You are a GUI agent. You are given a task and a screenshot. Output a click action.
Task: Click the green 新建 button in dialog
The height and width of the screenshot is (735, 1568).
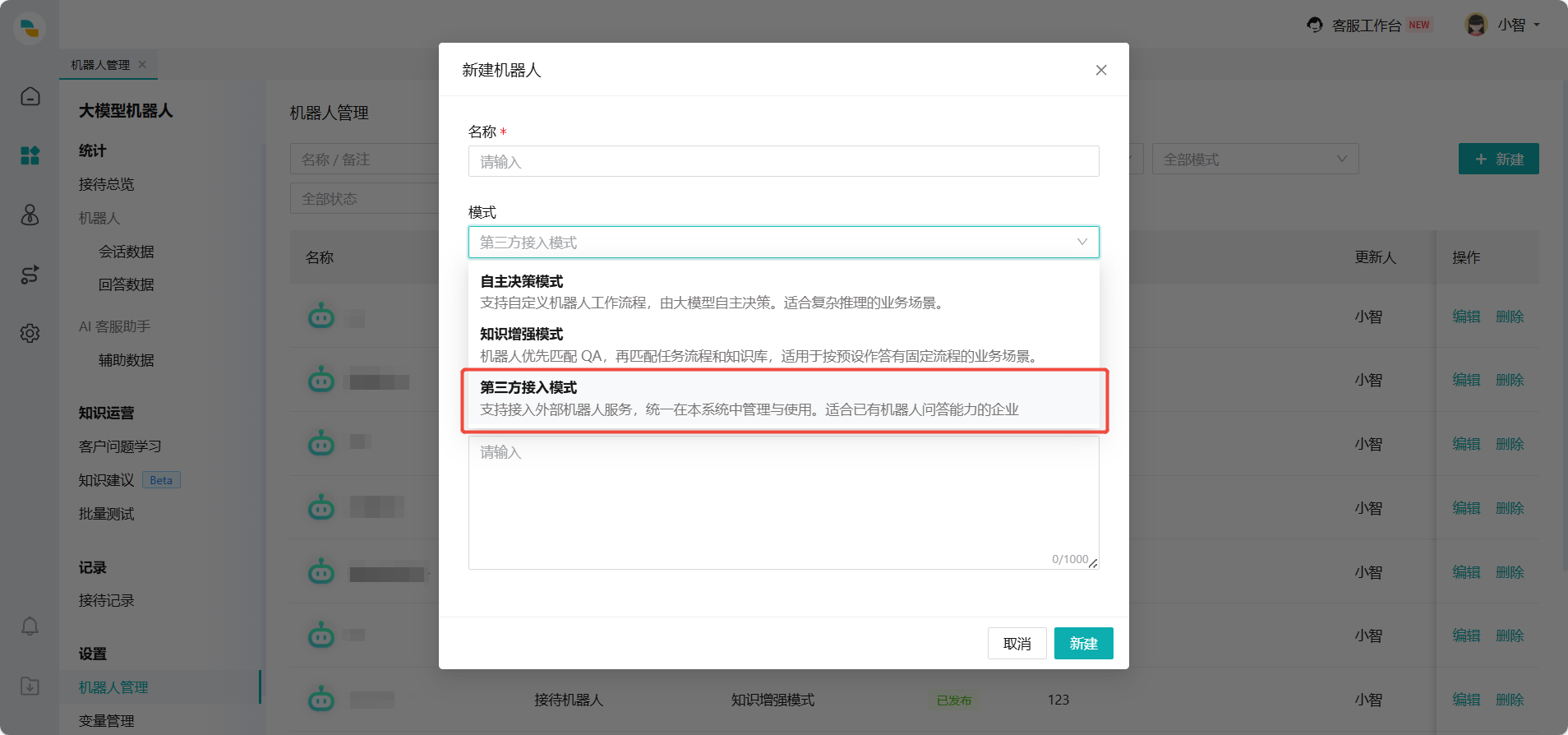[x=1084, y=644]
